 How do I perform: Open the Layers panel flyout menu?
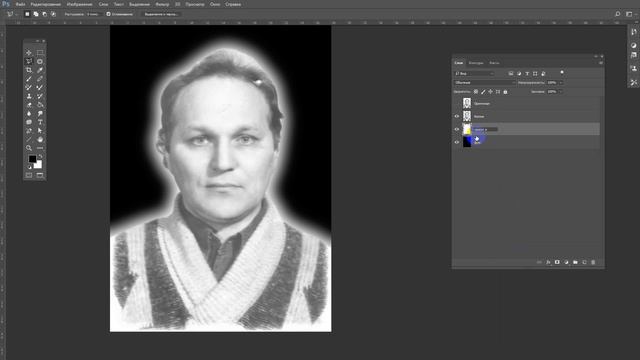tap(601, 63)
